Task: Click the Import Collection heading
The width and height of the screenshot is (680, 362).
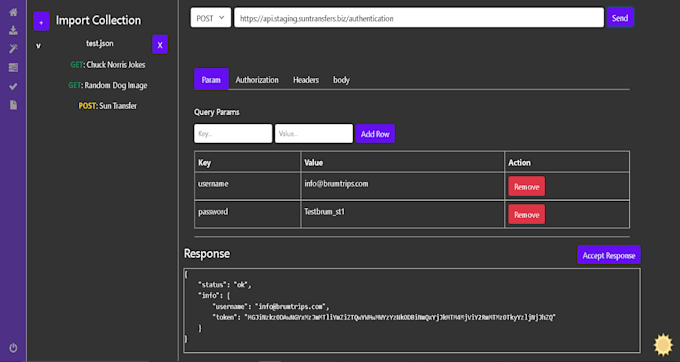Action: point(98,20)
